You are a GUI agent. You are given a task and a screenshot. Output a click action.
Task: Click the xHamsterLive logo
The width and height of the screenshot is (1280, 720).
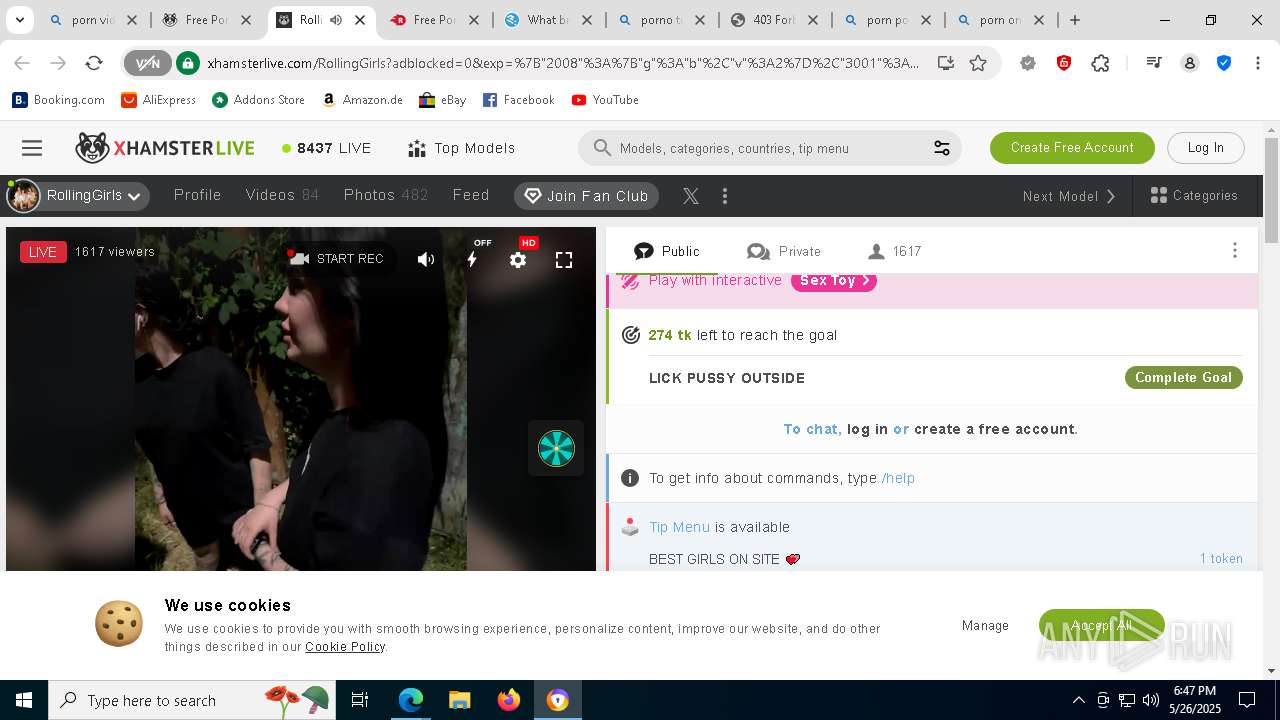tap(165, 148)
